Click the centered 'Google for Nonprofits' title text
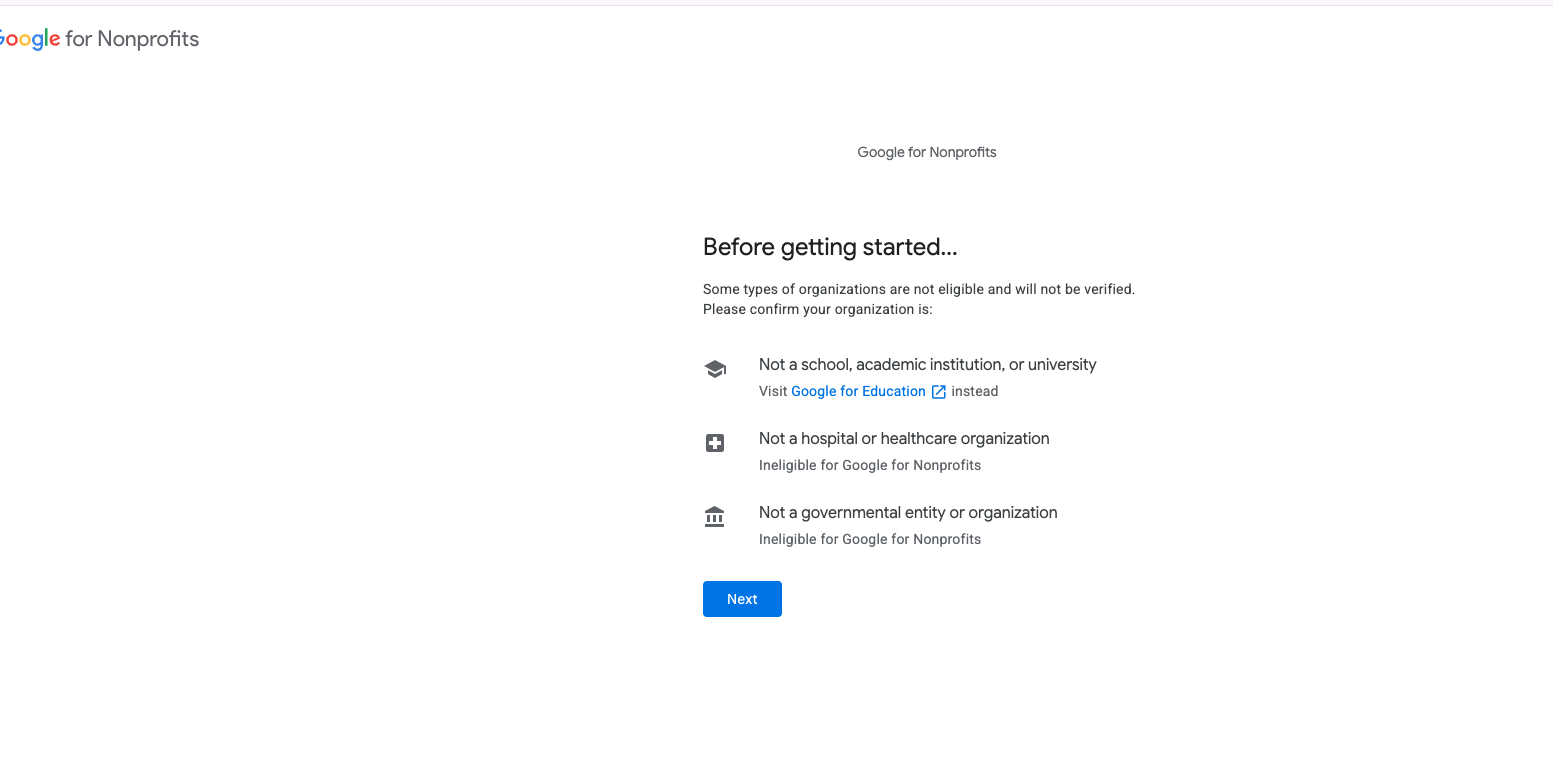 coord(927,152)
